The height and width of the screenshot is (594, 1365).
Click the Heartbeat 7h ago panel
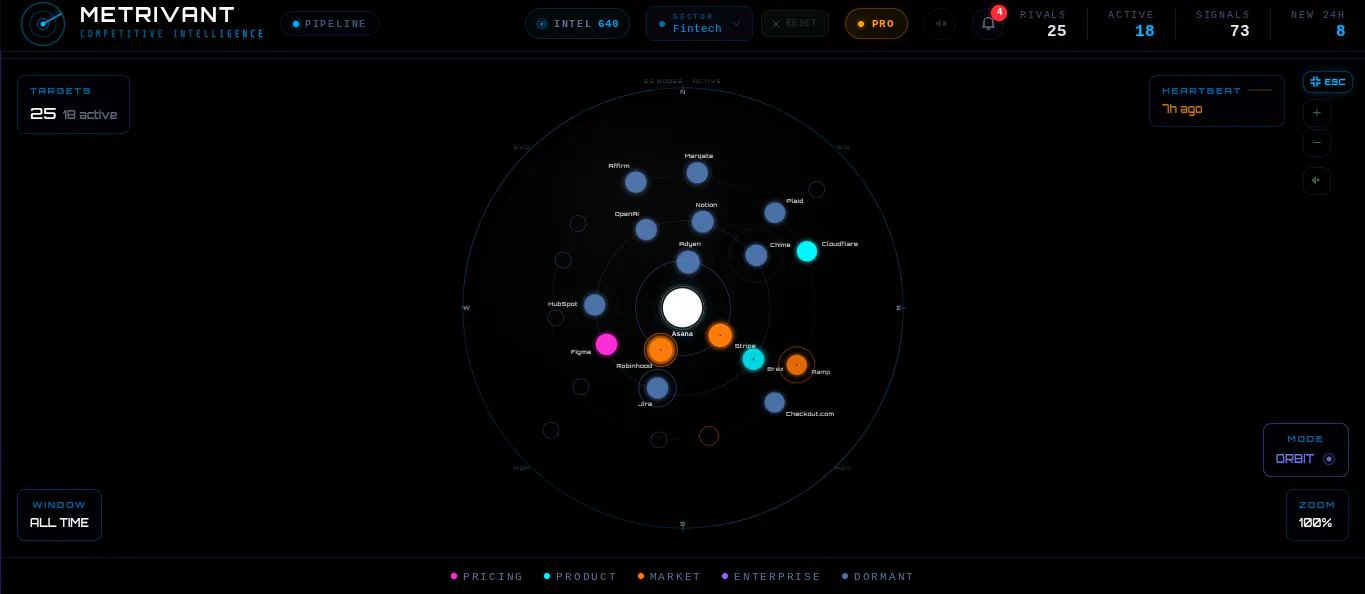tap(1217, 101)
